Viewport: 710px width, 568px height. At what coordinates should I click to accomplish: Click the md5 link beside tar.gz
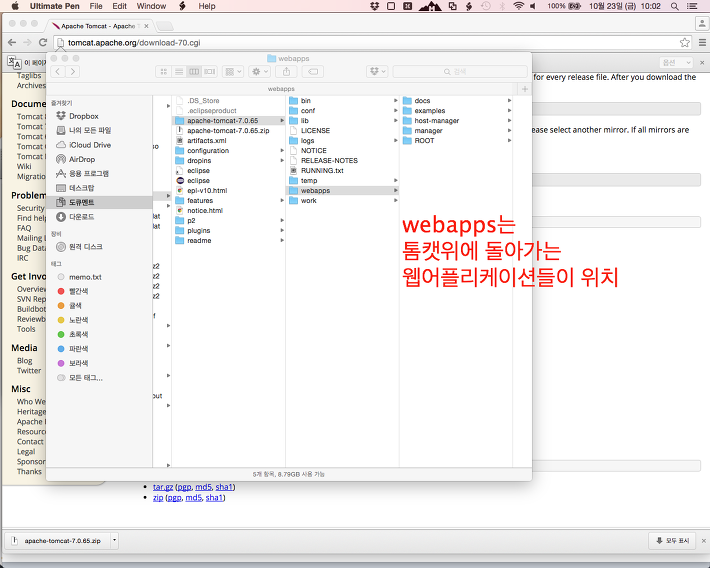click(x=203, y=487)
